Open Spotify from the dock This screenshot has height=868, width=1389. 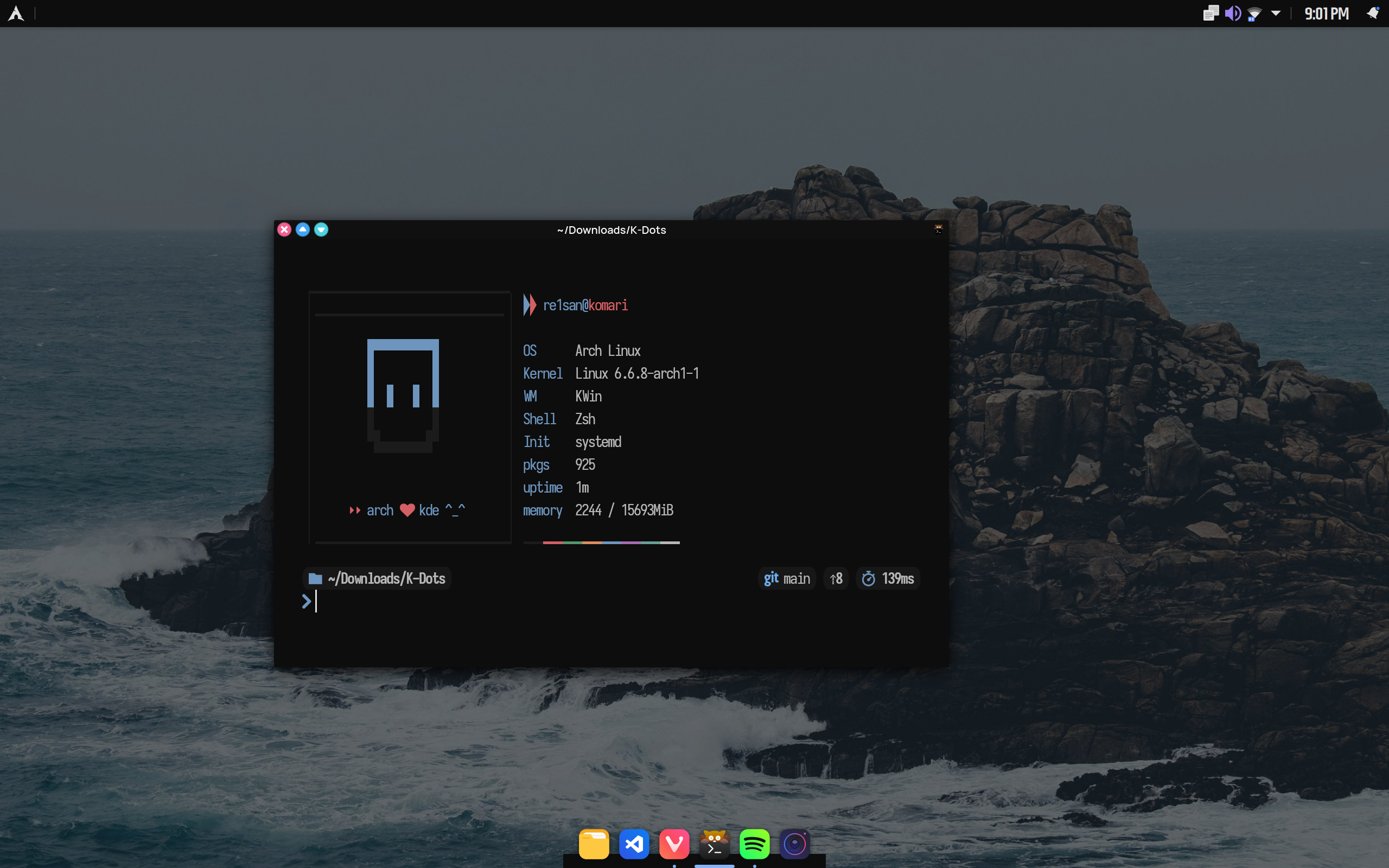click(754, 844)
